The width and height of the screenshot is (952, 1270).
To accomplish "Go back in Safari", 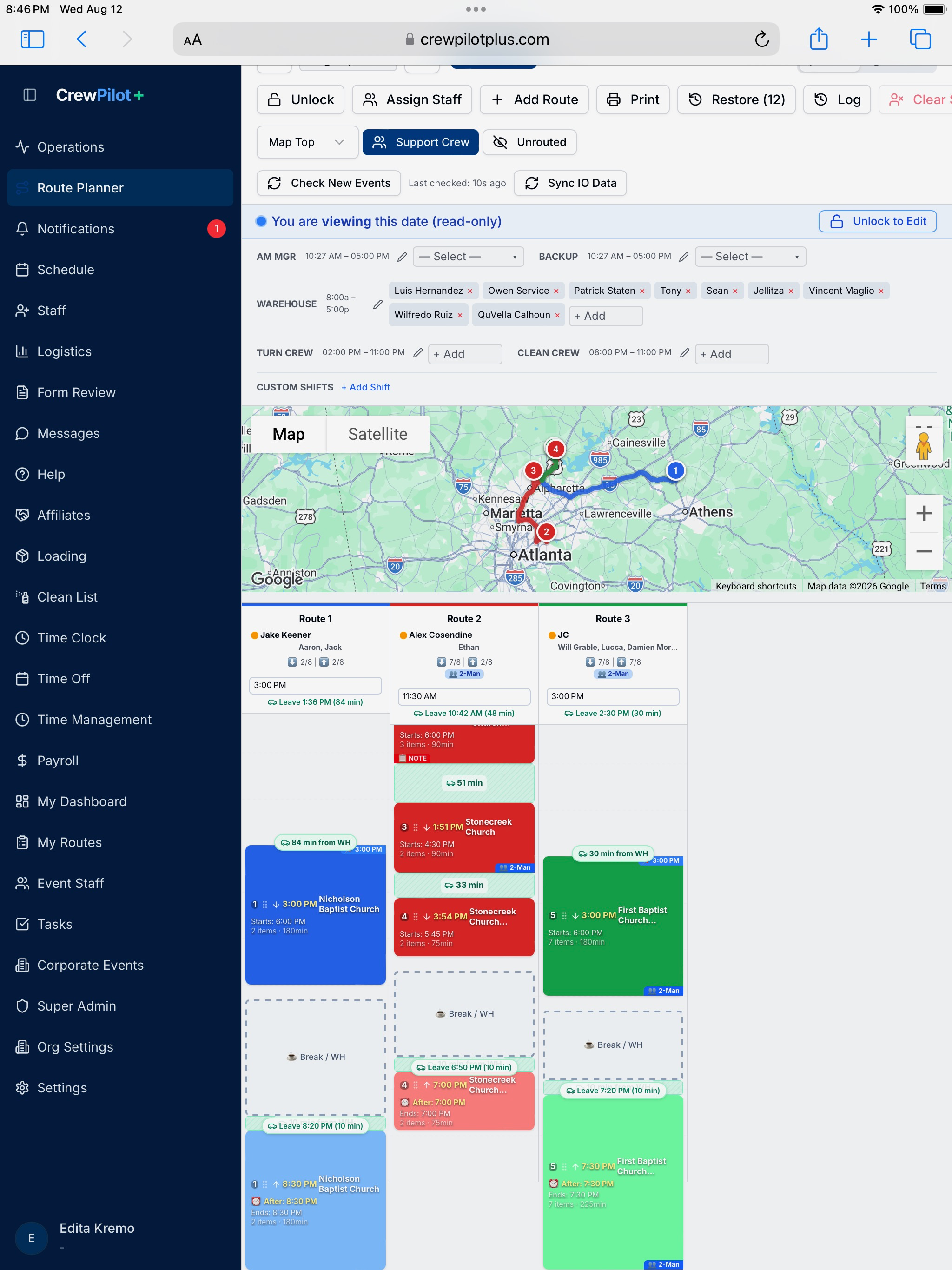I will [81, 39].
